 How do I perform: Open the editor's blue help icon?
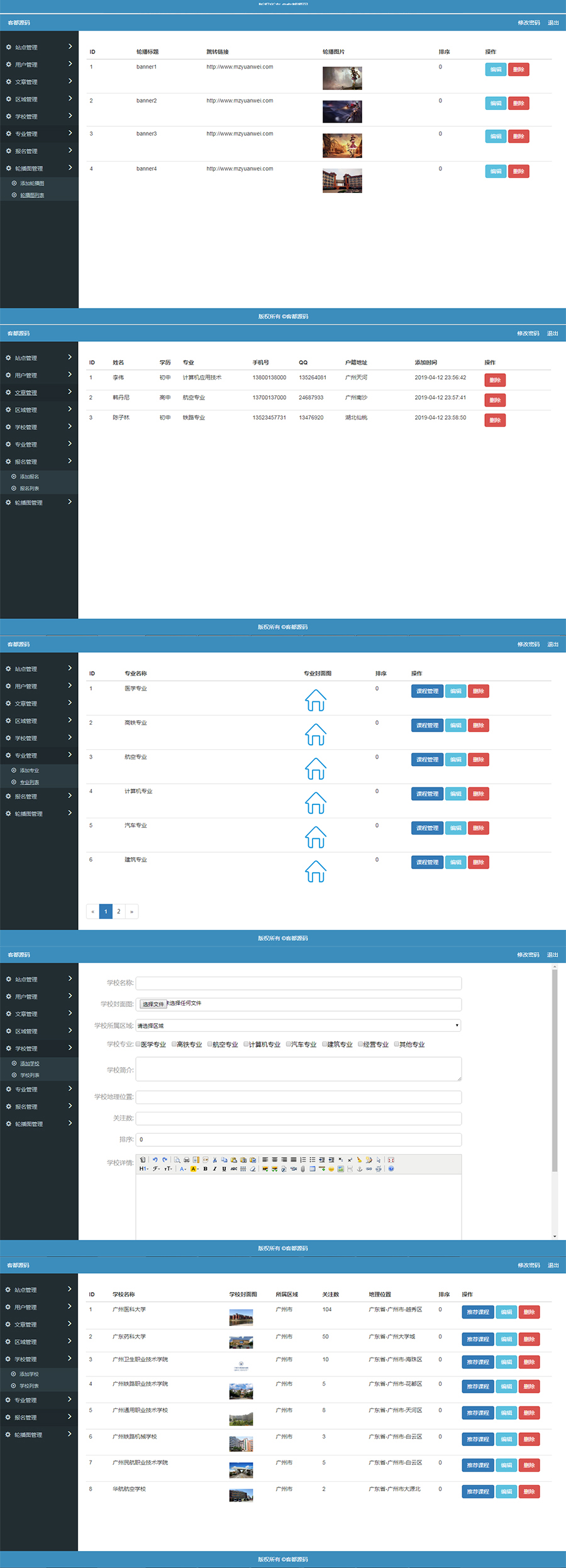coord(391,1169)
